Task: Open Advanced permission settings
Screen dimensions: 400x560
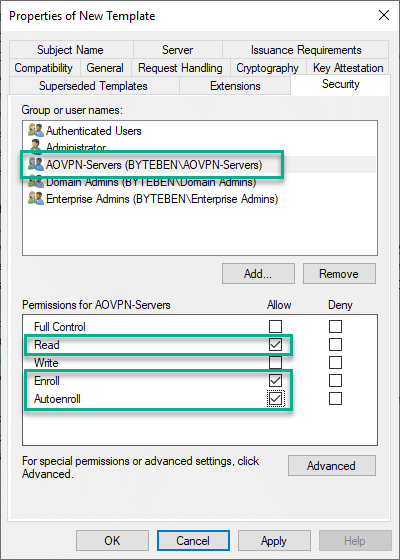Action: (332, 465)
